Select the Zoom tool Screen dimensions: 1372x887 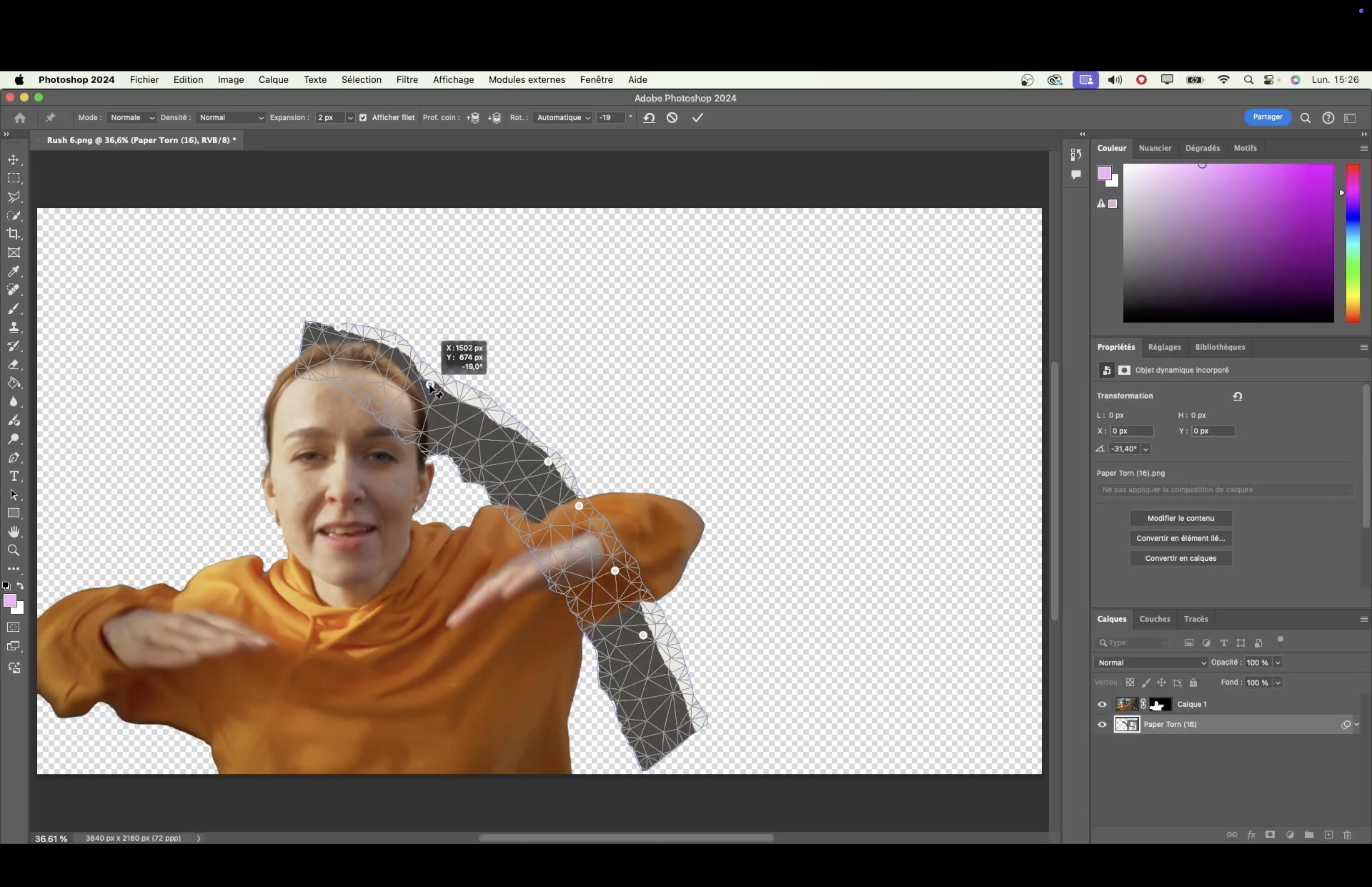14,551
